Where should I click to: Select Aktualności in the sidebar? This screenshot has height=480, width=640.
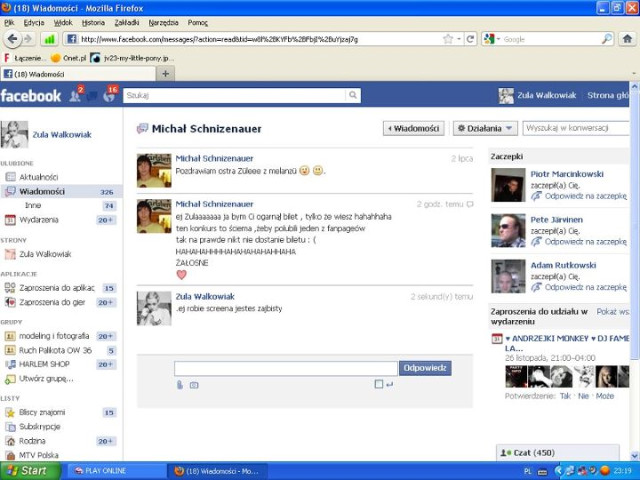39,177
